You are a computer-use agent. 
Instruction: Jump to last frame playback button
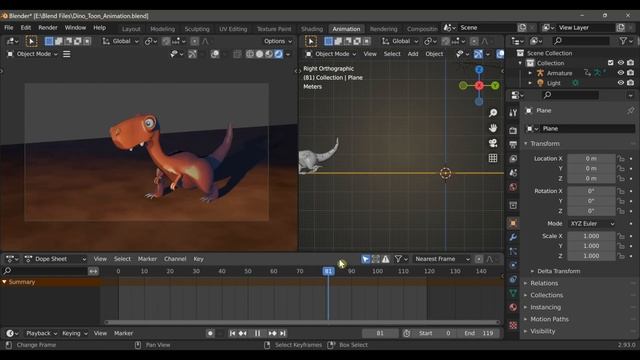(283, 333)
